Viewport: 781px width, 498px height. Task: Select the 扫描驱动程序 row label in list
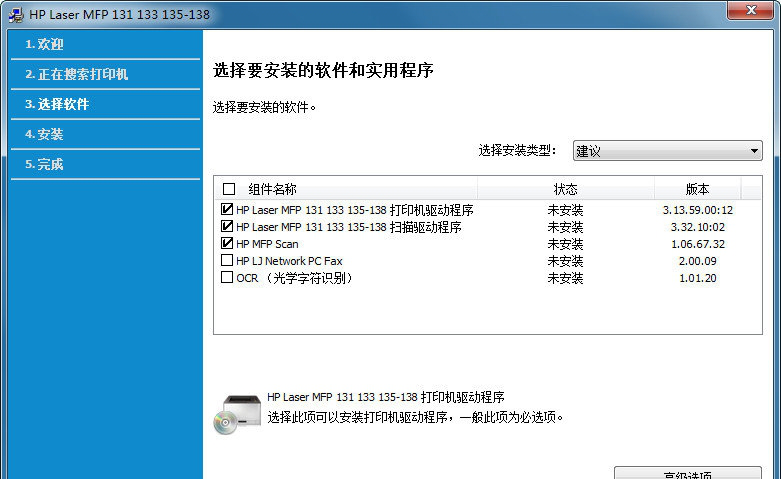coord(349,227)
